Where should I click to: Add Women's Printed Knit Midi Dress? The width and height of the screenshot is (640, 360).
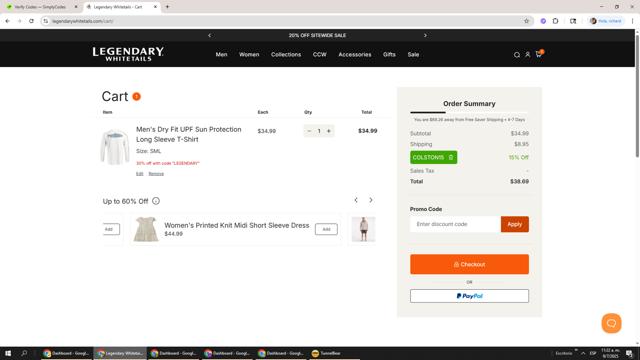pos(326,229)
